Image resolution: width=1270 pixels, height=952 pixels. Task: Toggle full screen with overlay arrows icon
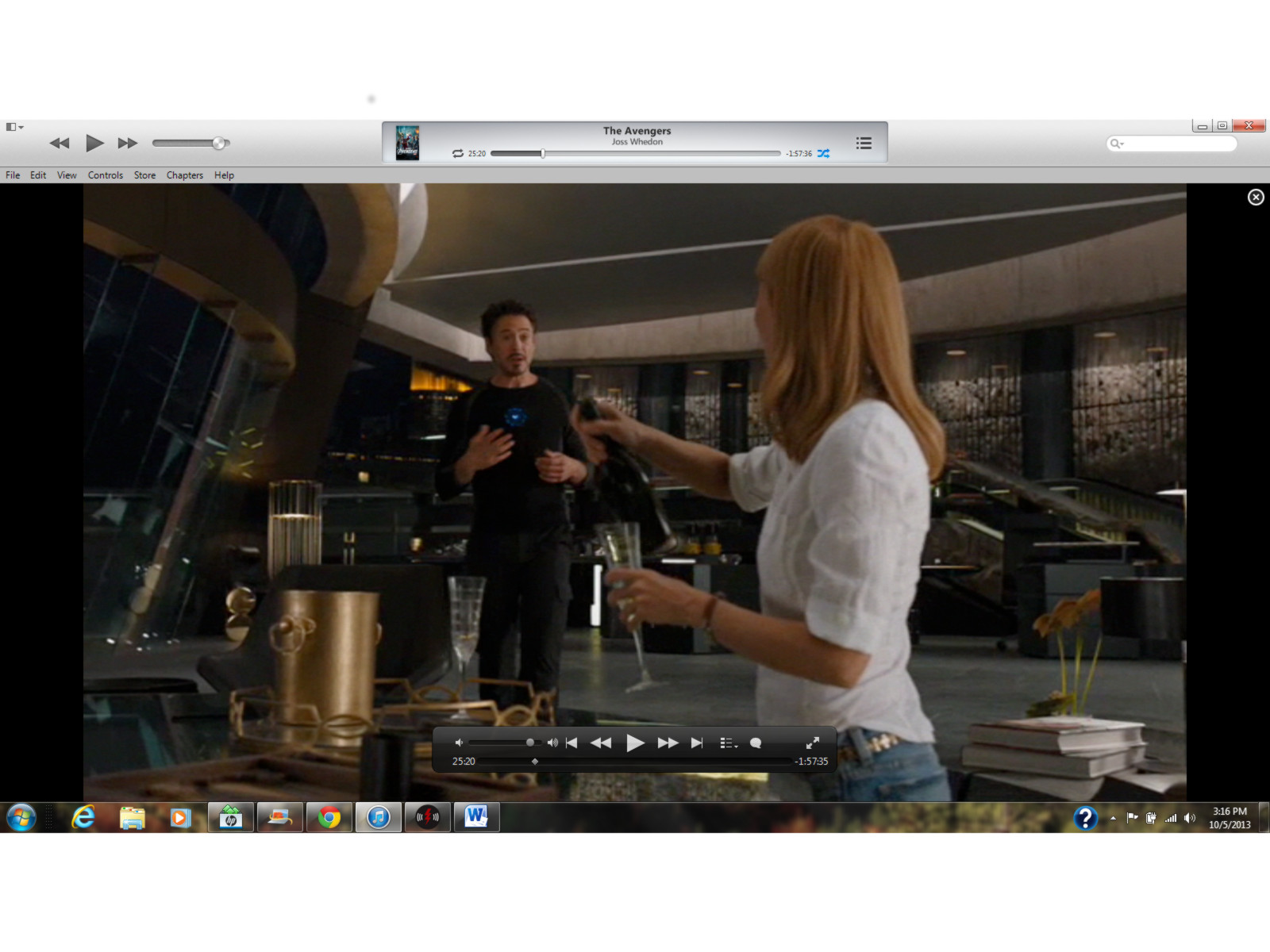(x=813, y=743)
